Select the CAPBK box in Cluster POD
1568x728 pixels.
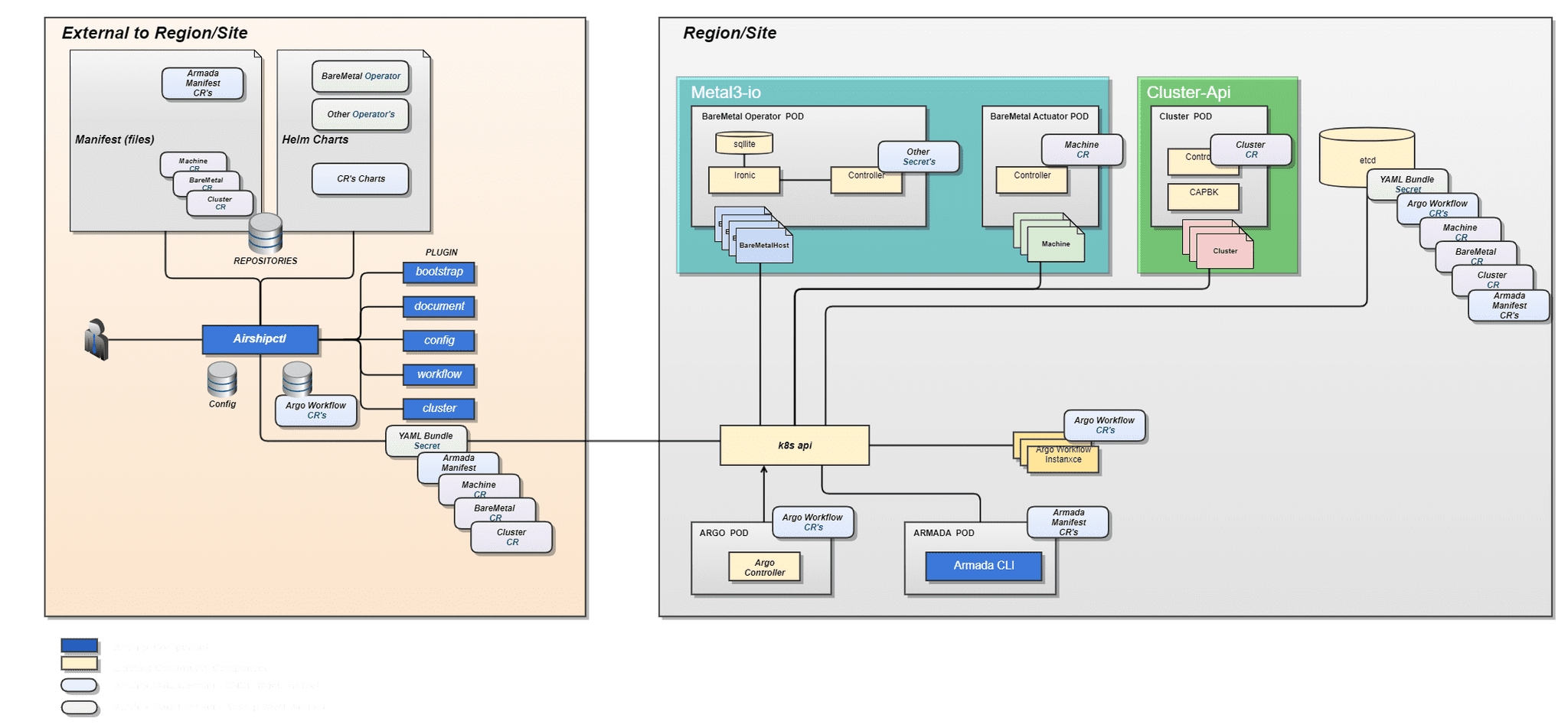point(1203,197)
